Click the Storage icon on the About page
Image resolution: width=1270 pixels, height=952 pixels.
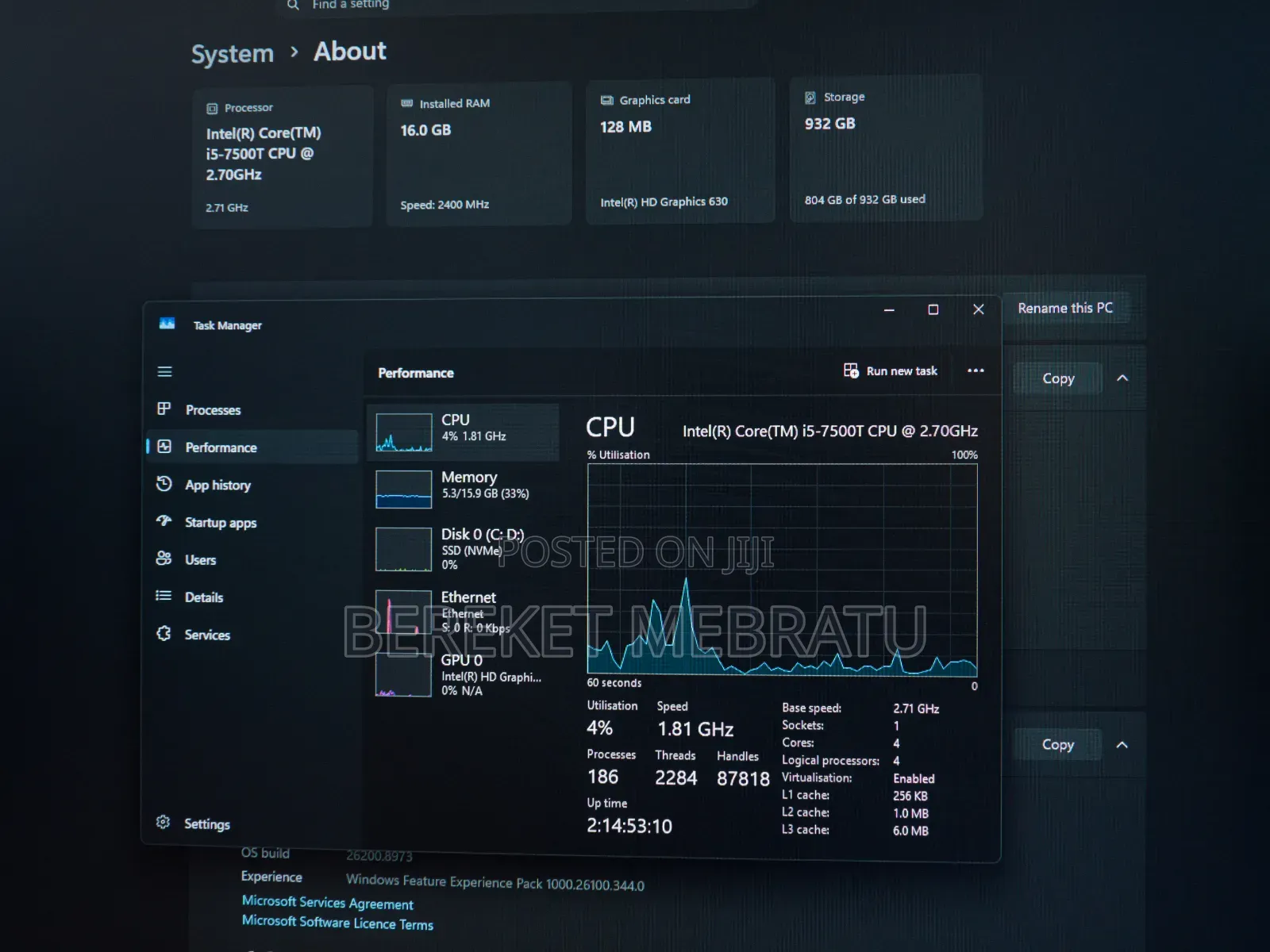point(810,98)
